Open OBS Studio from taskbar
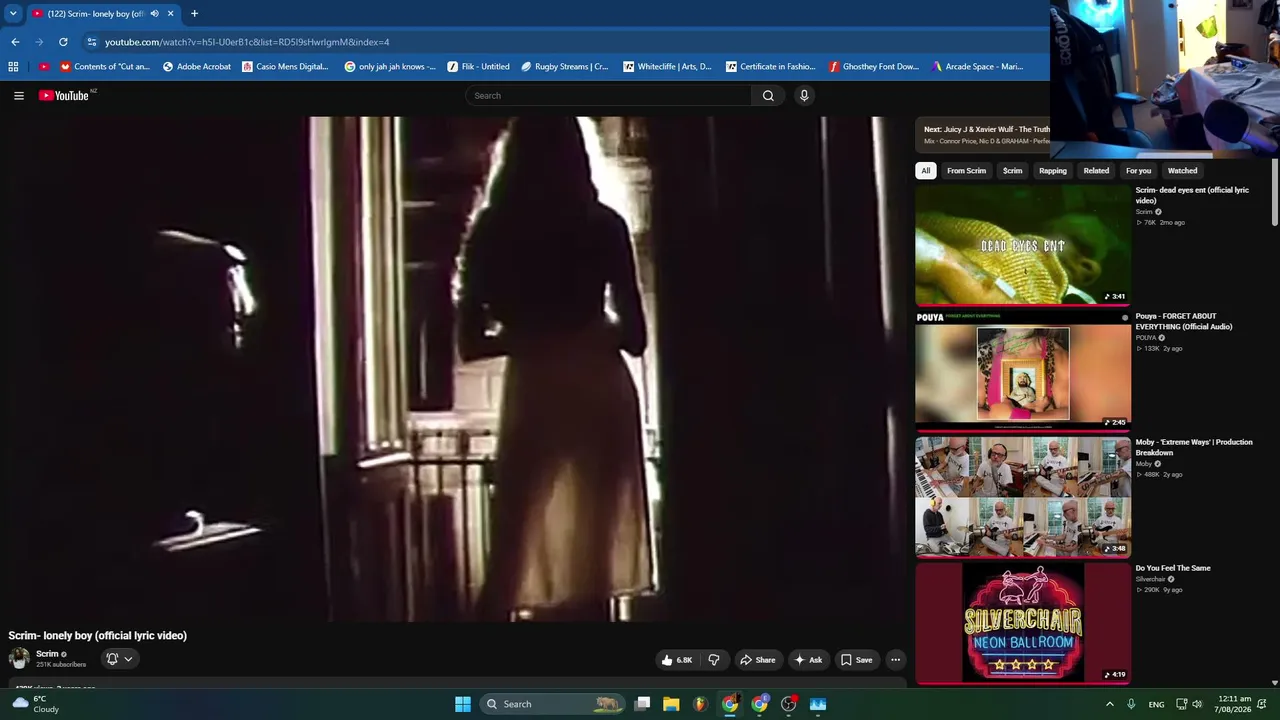 789,704
